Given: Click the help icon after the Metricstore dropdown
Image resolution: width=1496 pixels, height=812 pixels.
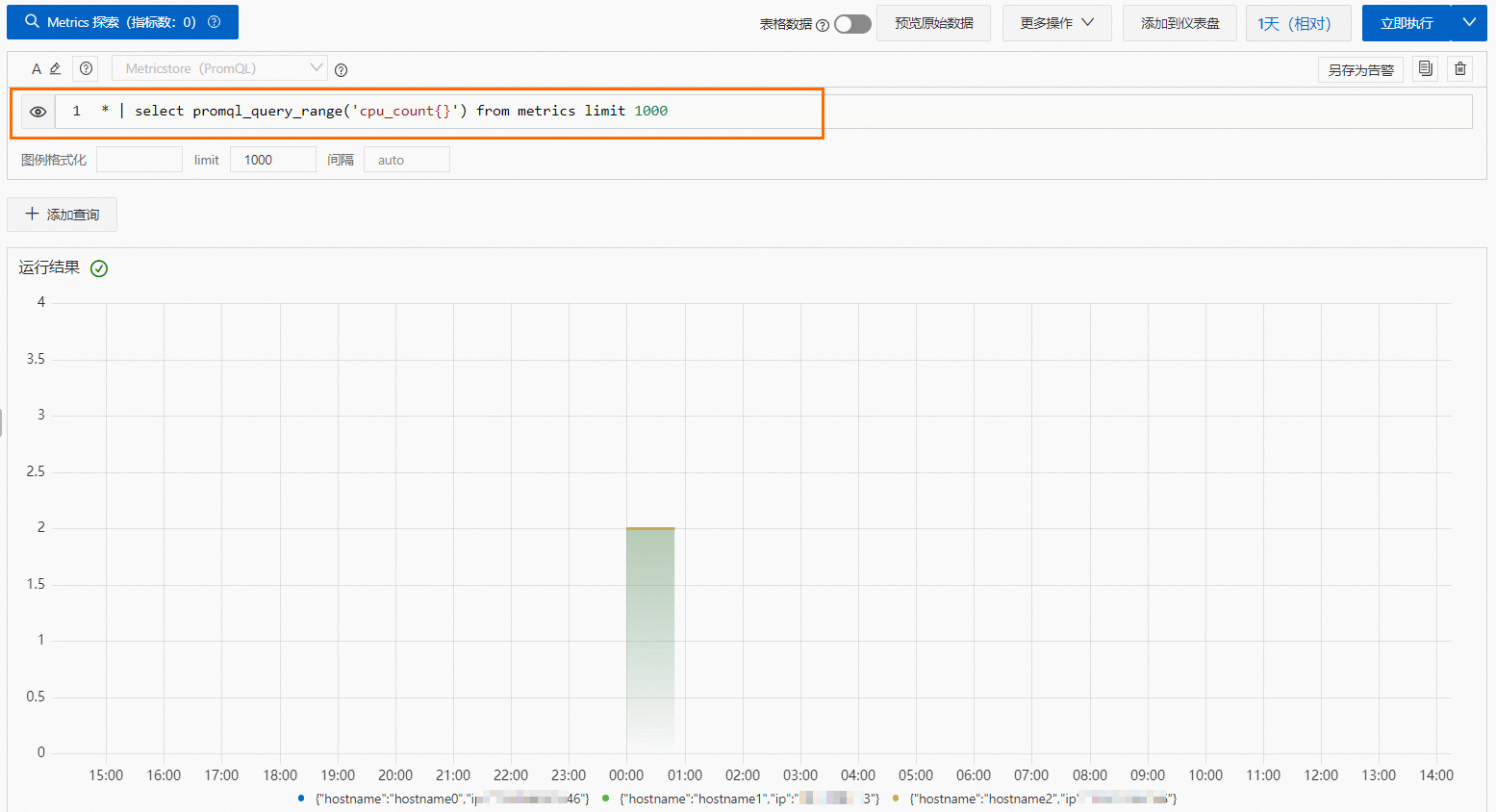Looking at the screenshot, I should [x=341, y=69].
